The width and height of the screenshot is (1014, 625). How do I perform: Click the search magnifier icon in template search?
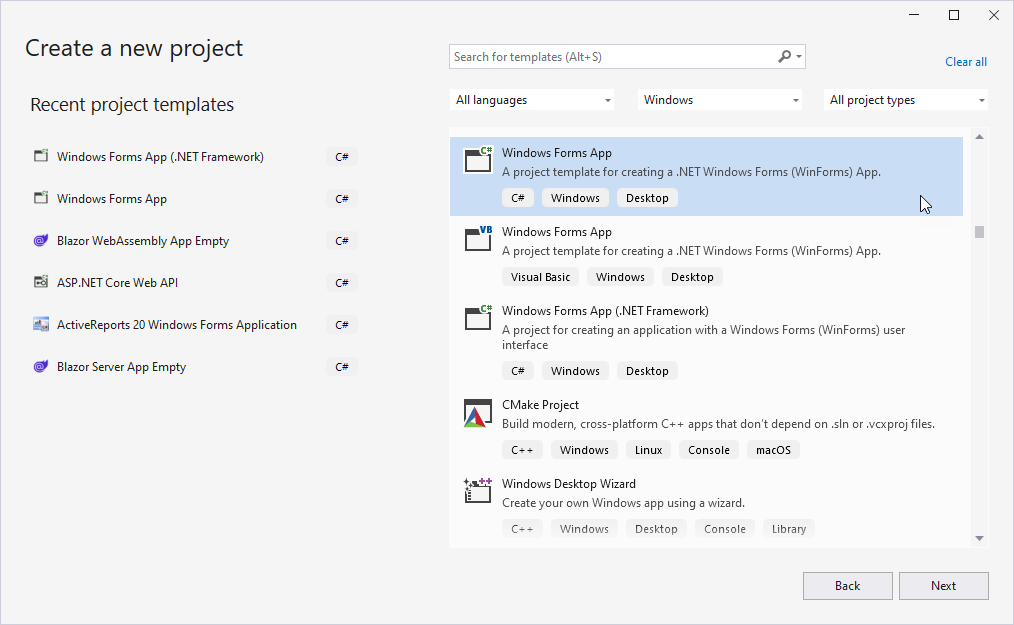click(x=785, y=57)
